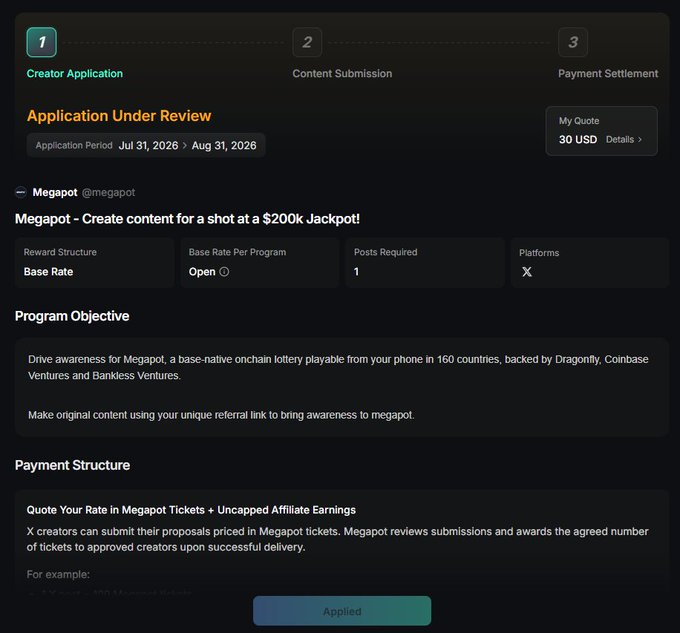Image resolution: width=680 pixels, height=633 pixels.
Task: Click the $200k Jackpot campaign title
Action: point(187,219)
